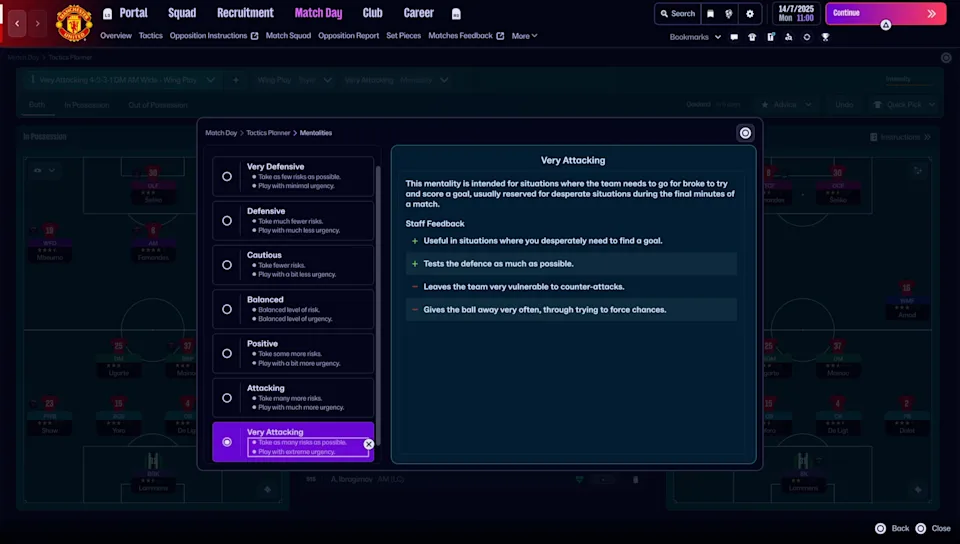The height and width of the screenshot is (544, 960).
Task: Open the Bookmarks dropdown
Action: pos(694,37)
